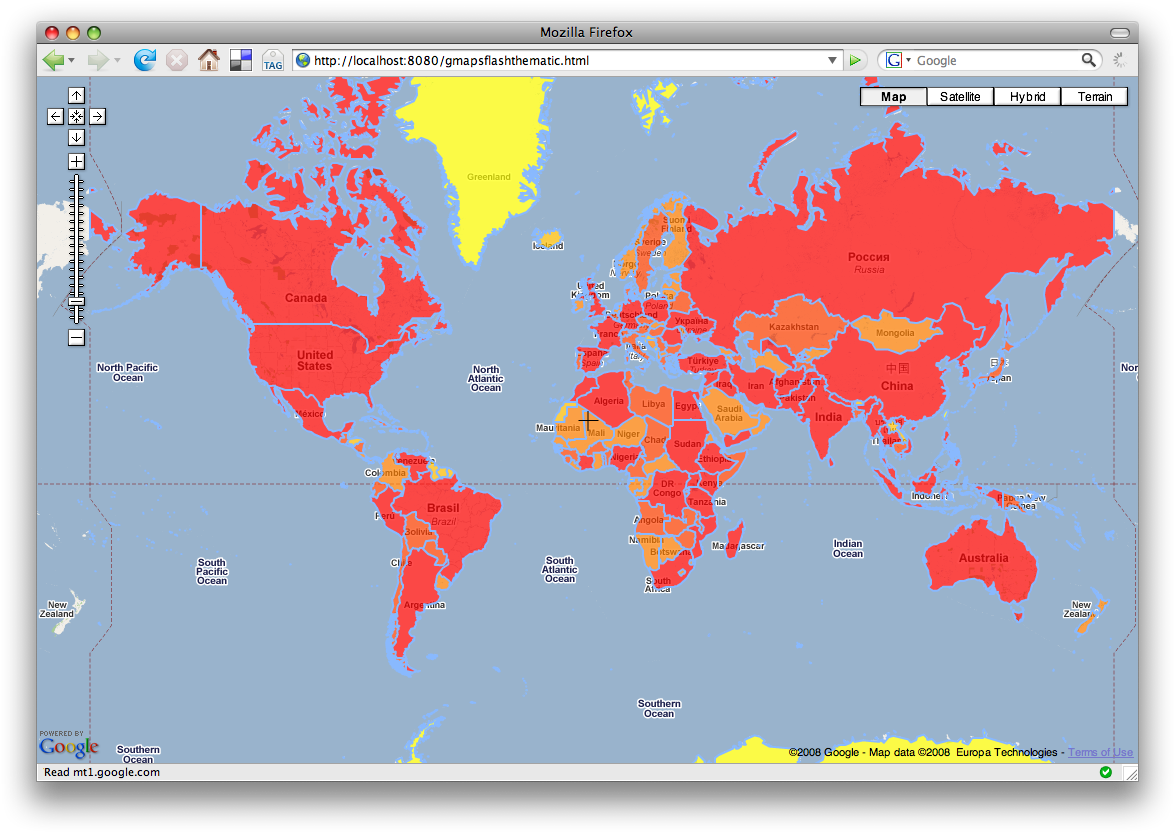
Task: Click the TAG bookmark icon in the toolbar
Action: coord(273,60)
